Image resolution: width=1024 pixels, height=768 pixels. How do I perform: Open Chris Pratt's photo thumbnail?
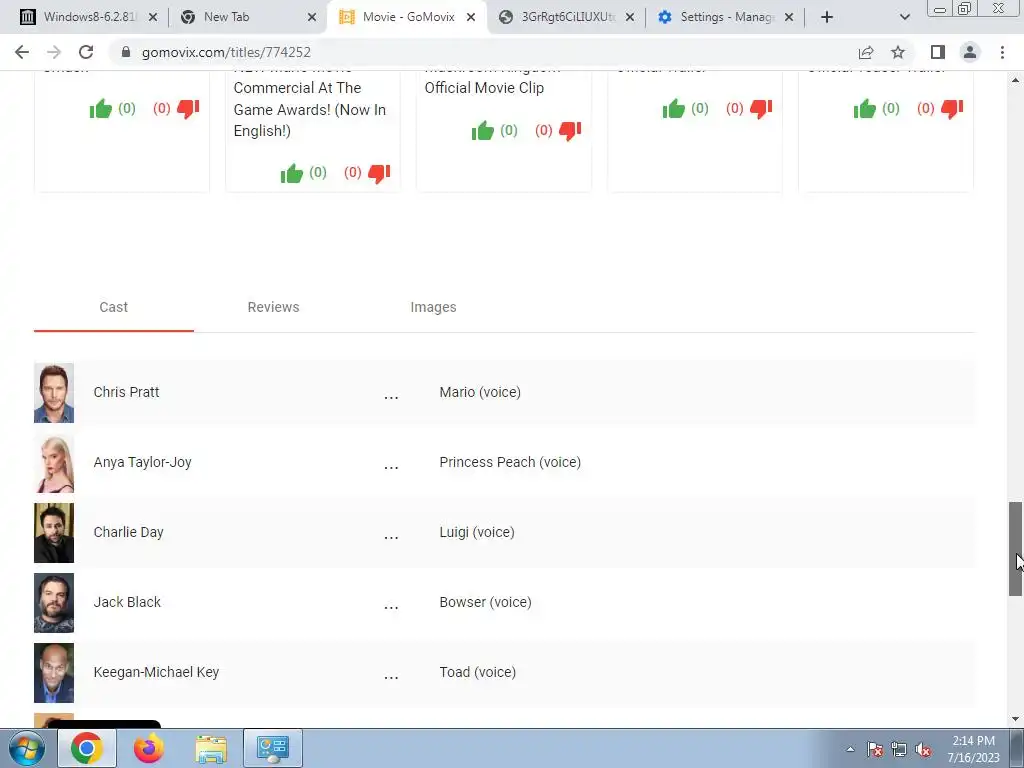(54, 393)
